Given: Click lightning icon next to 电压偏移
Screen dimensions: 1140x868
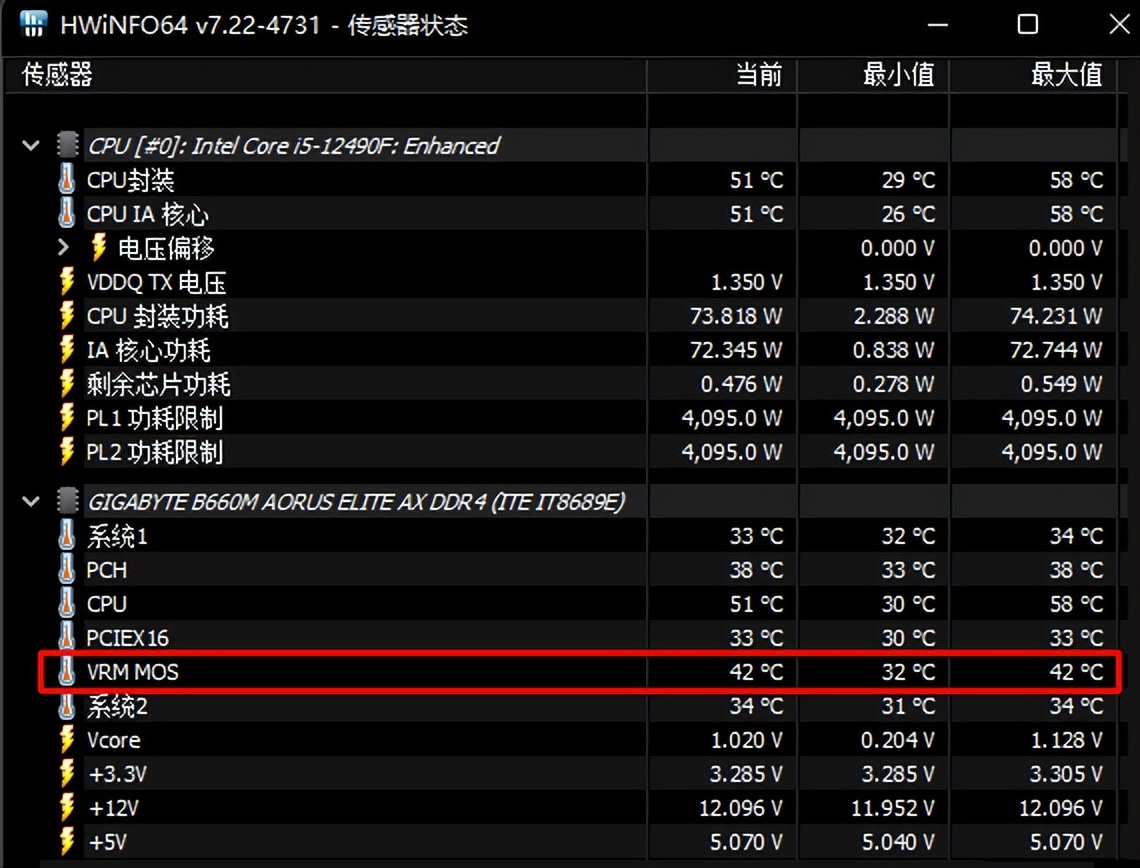Looking at the screenshot, I should 99,247.
